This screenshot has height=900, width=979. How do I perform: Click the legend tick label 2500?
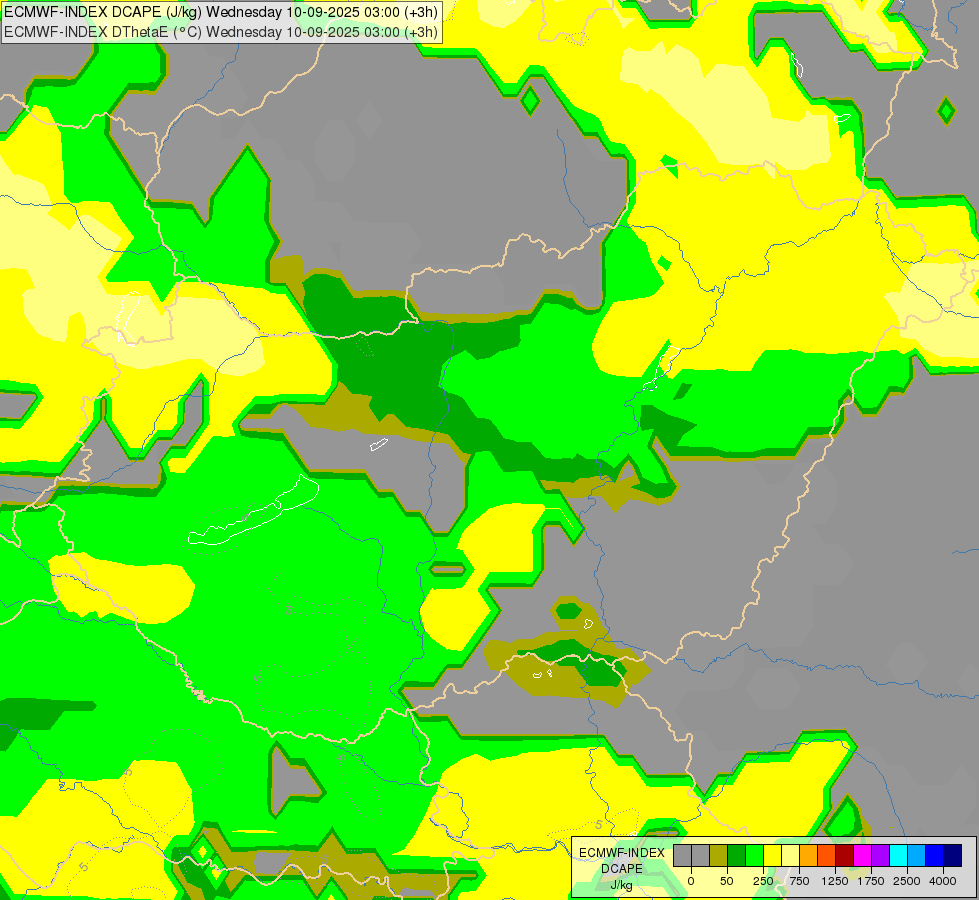tap(907, 881)
